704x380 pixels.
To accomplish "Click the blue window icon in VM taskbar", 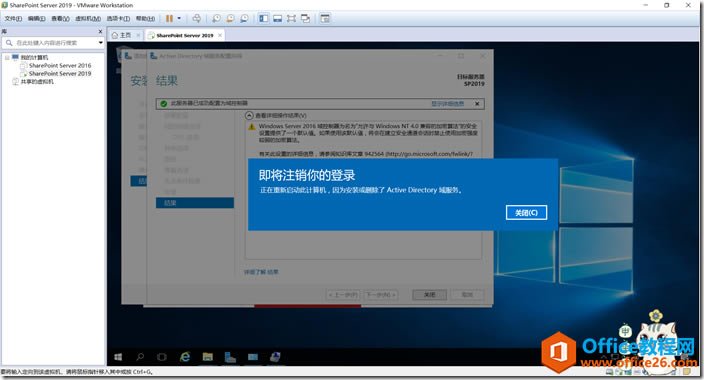I will tap(253, 357).
